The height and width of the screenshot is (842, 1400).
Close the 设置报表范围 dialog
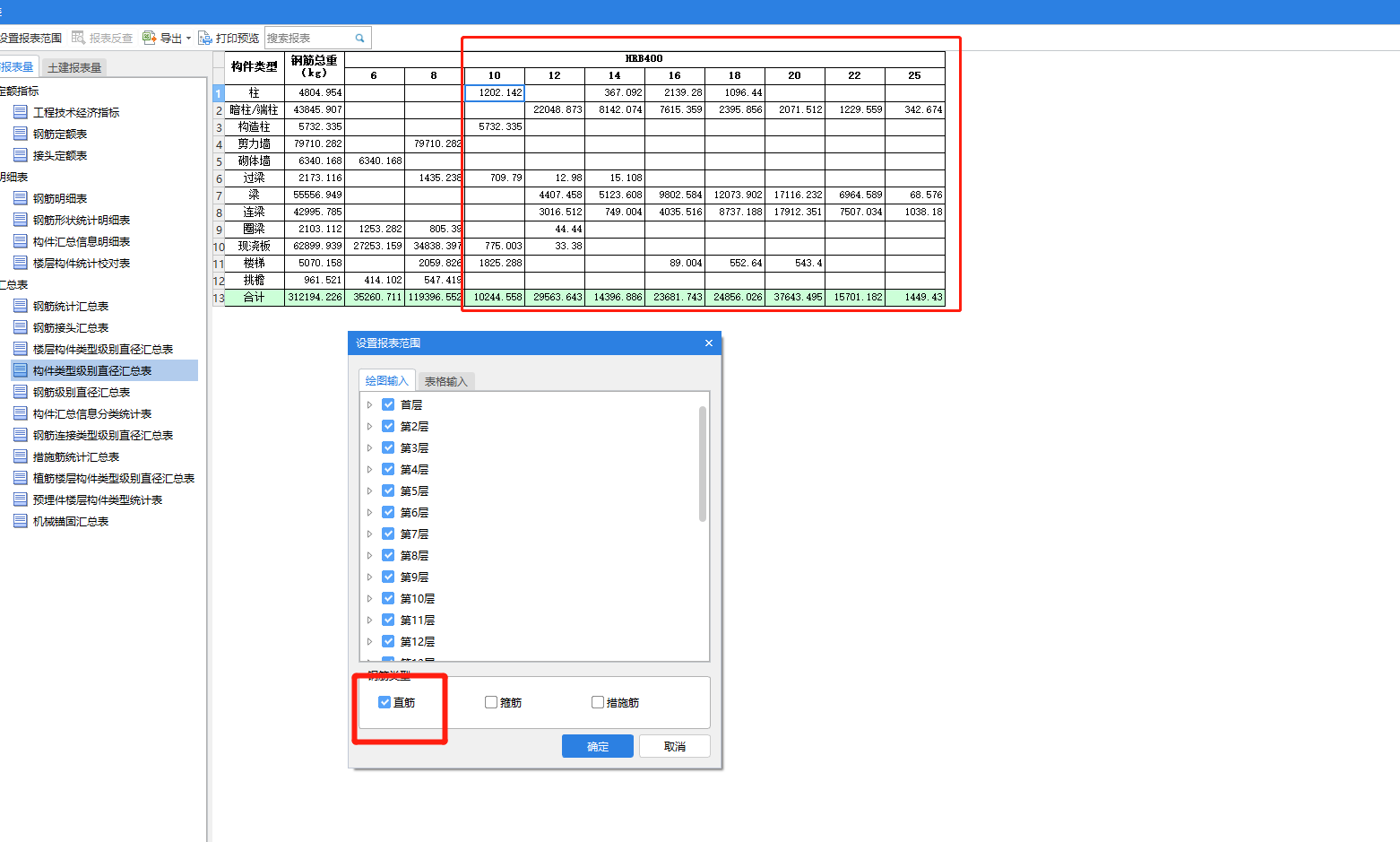click(708, 343)
